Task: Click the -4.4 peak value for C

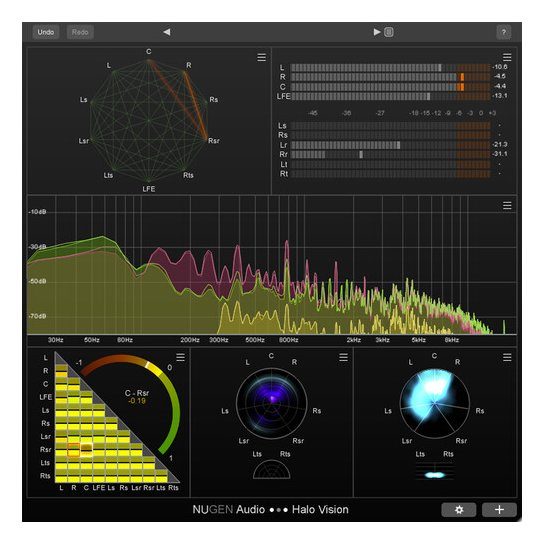Action: pos(500,86)
